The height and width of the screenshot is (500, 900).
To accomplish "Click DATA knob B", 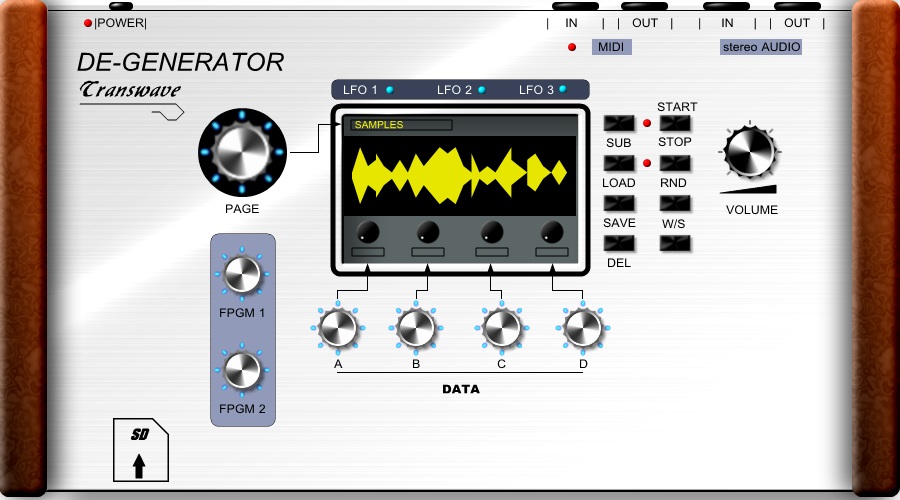I will 416,327.
